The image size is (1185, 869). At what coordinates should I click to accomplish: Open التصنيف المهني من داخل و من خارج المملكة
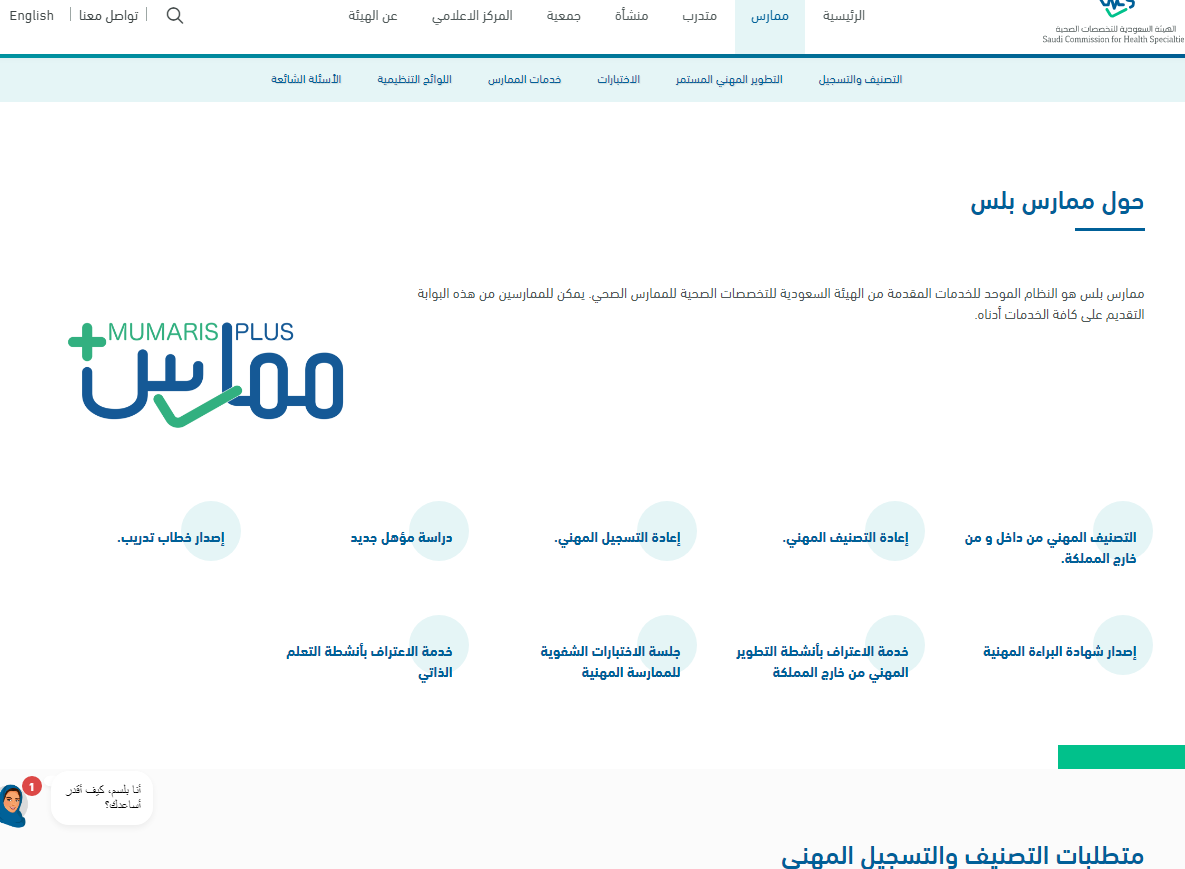click(1050, 548)
